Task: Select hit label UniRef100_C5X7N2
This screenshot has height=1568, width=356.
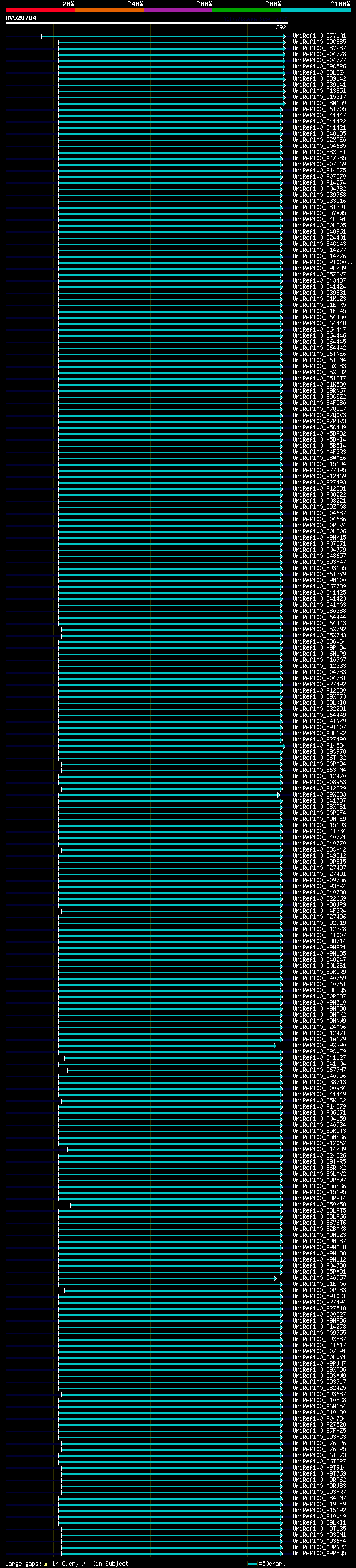Action: pyautogui.click(x=319, y=630)
